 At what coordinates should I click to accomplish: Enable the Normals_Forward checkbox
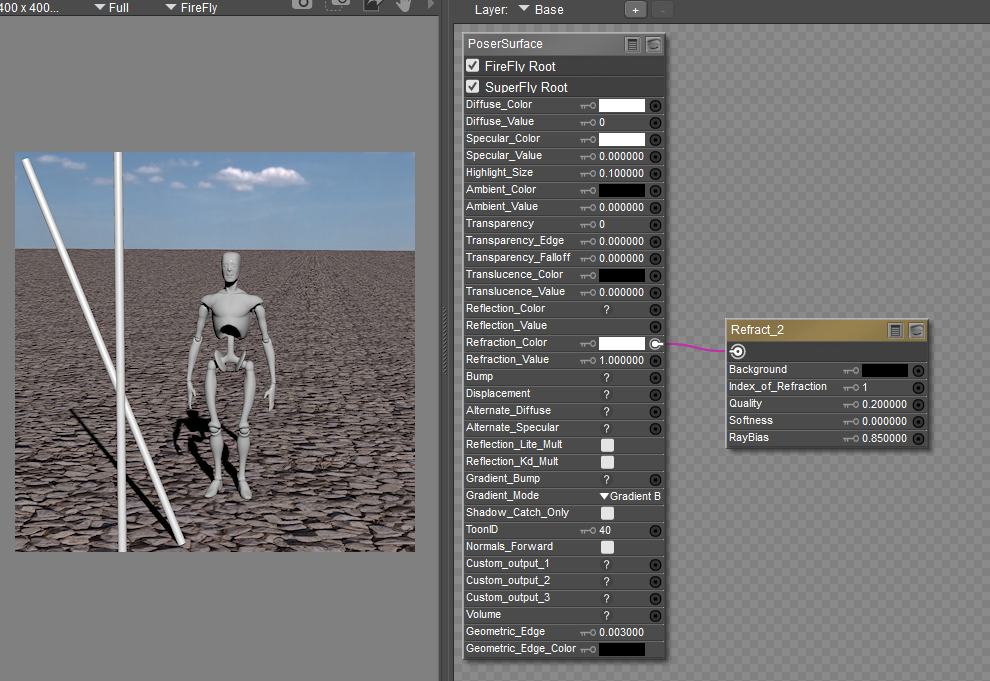point(607,547)
